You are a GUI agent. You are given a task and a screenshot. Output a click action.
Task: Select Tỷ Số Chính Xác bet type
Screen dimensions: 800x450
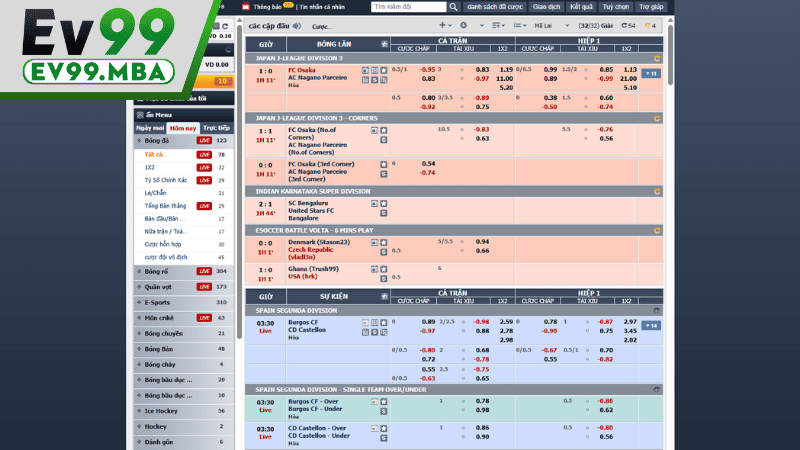(166, 180)
